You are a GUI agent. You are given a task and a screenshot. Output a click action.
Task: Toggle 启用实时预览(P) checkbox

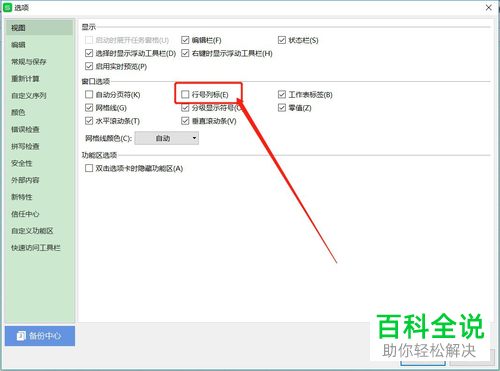89,66
